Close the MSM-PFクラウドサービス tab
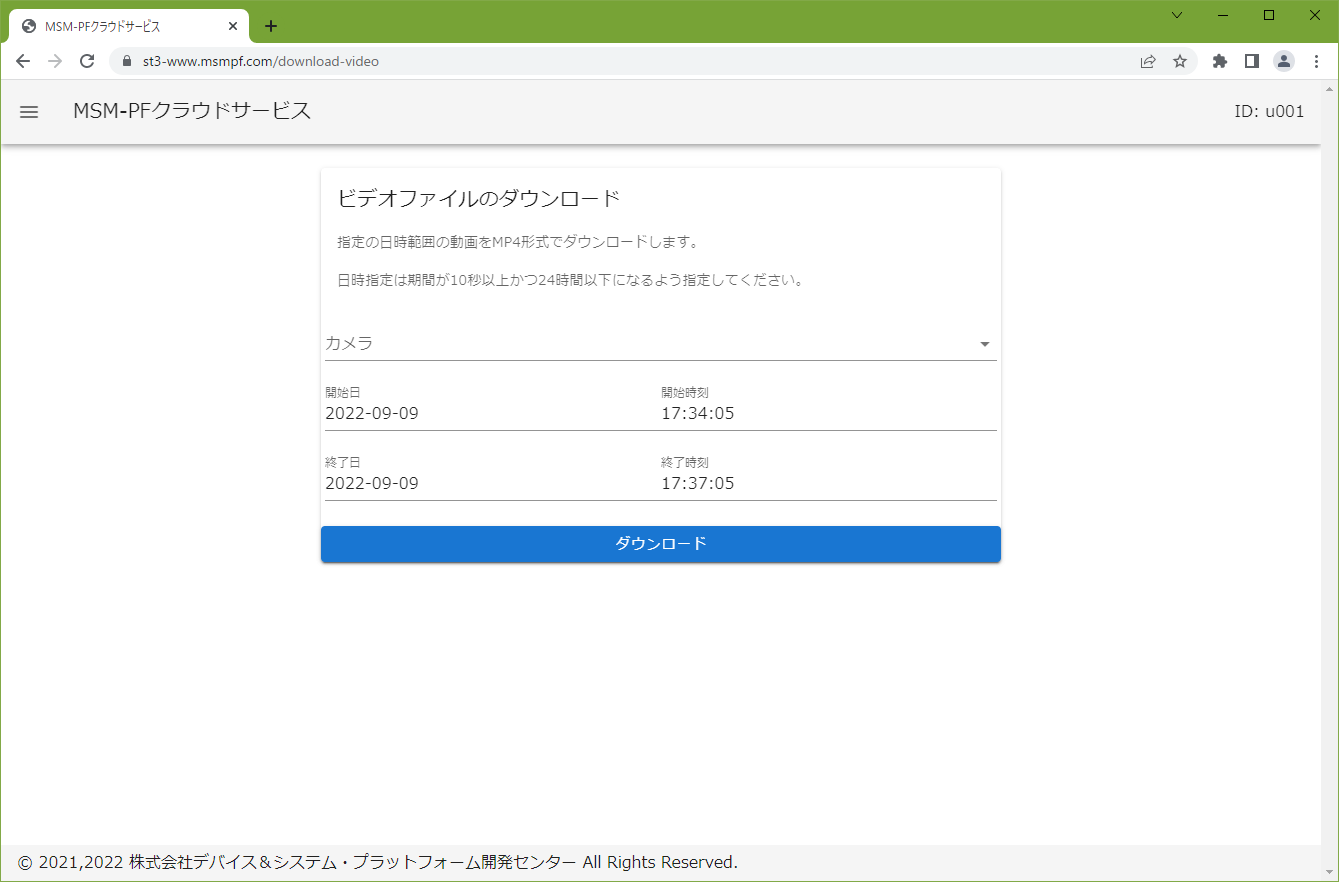Screen dimensions: 1339x882 pyautogui.click(x=233, y=27)
